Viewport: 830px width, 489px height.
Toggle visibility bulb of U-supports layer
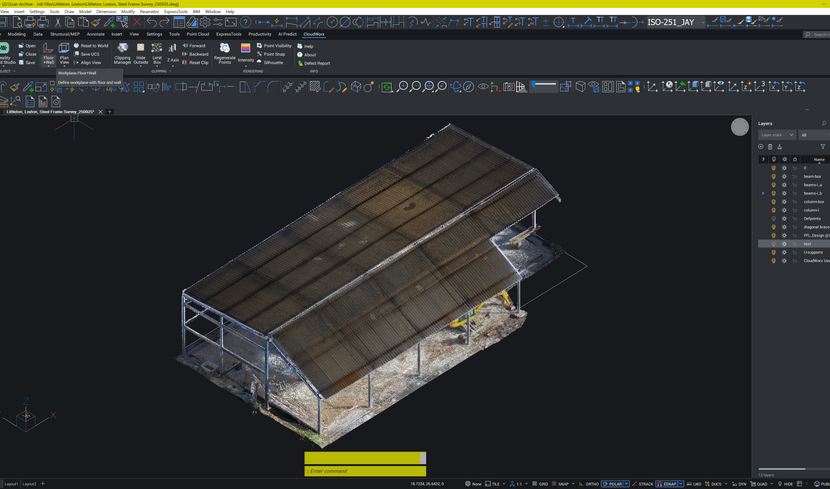pos(773,252)
